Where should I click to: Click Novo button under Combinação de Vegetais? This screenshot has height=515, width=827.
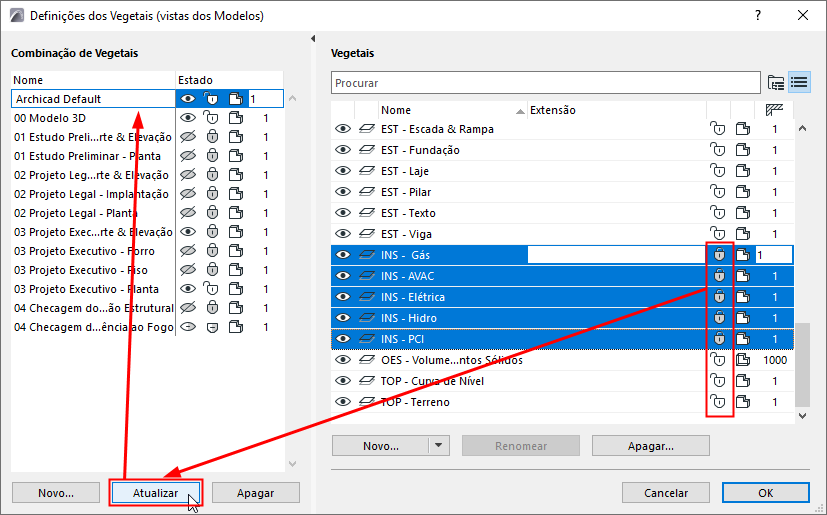tap(56, 493)
